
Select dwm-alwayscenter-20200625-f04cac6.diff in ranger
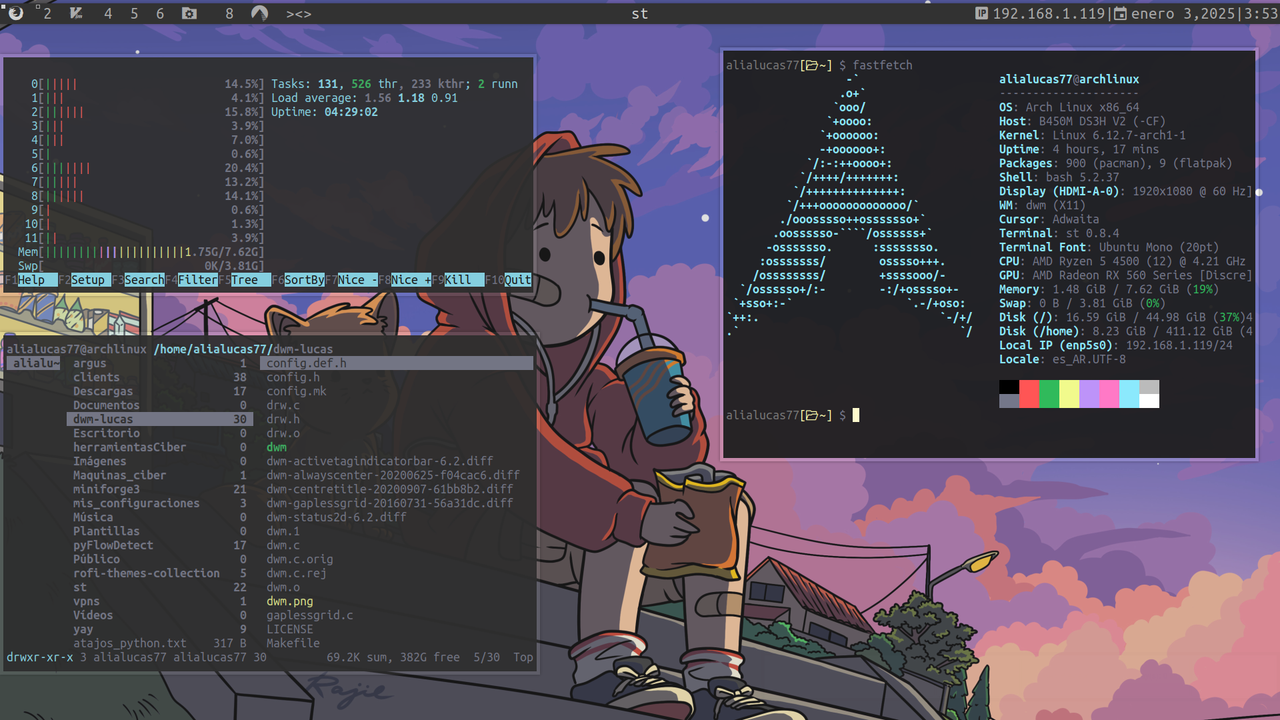click(x=394, y=475)
